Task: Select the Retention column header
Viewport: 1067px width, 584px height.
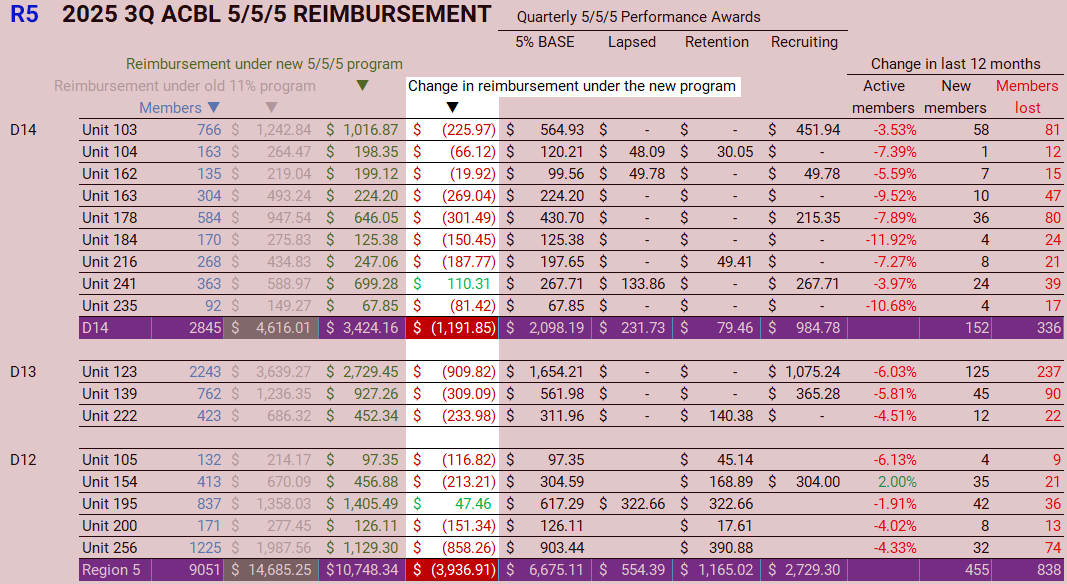Action: click(x=717, y=42)
